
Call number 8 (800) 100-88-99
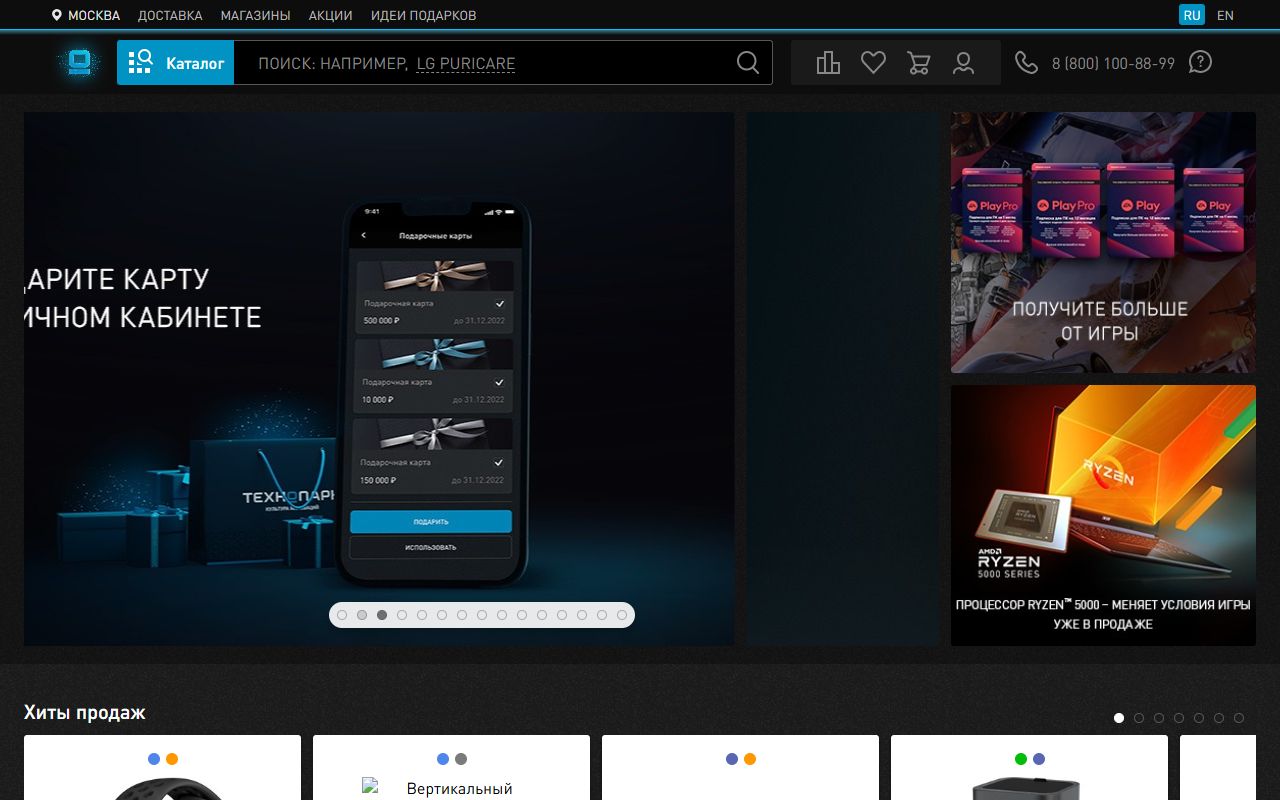pos(1113,63)
